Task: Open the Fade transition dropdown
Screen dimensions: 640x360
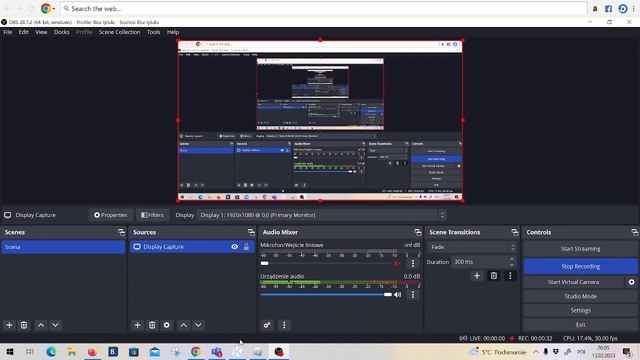Action: pyautogui.click(x=473, y=247)
